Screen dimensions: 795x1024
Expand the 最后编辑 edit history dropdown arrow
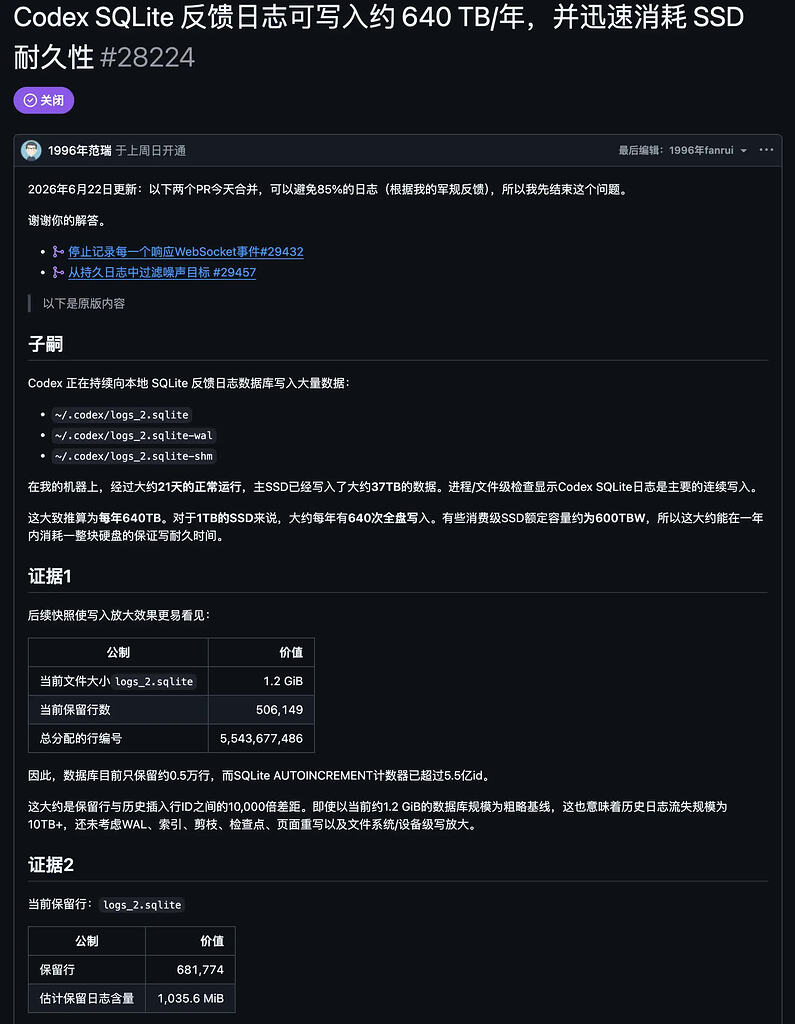pos(743,151)
